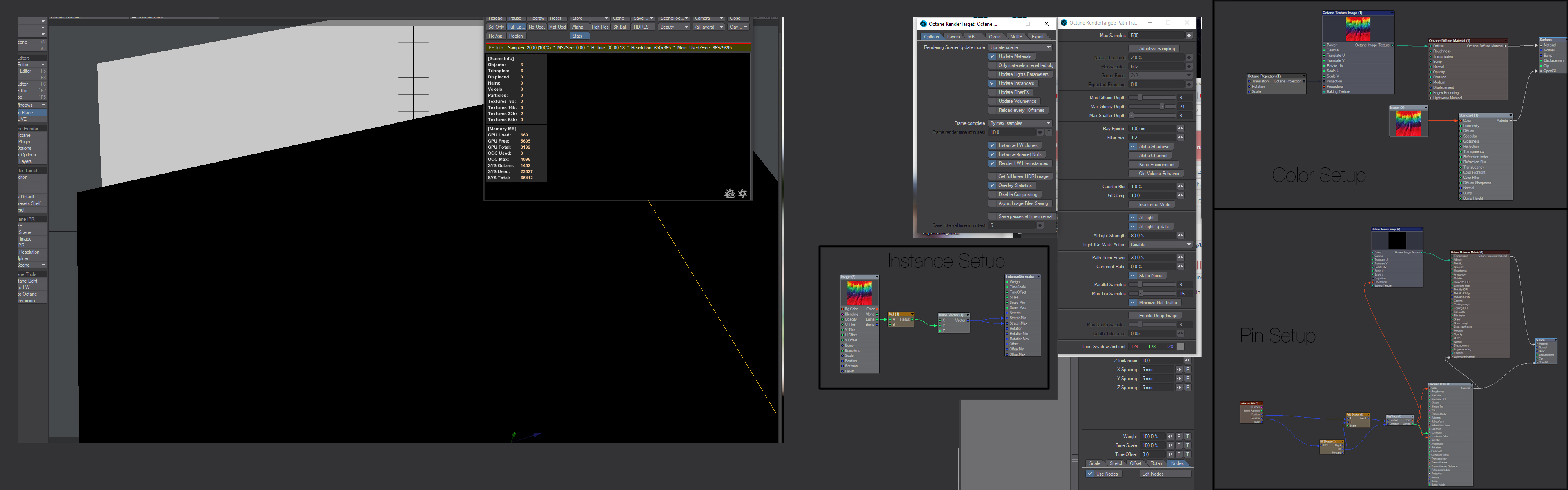Click rainbow image thumbnail in Instance Setup node
This screenshot has height=490, width=1568.
pos(859,293)
